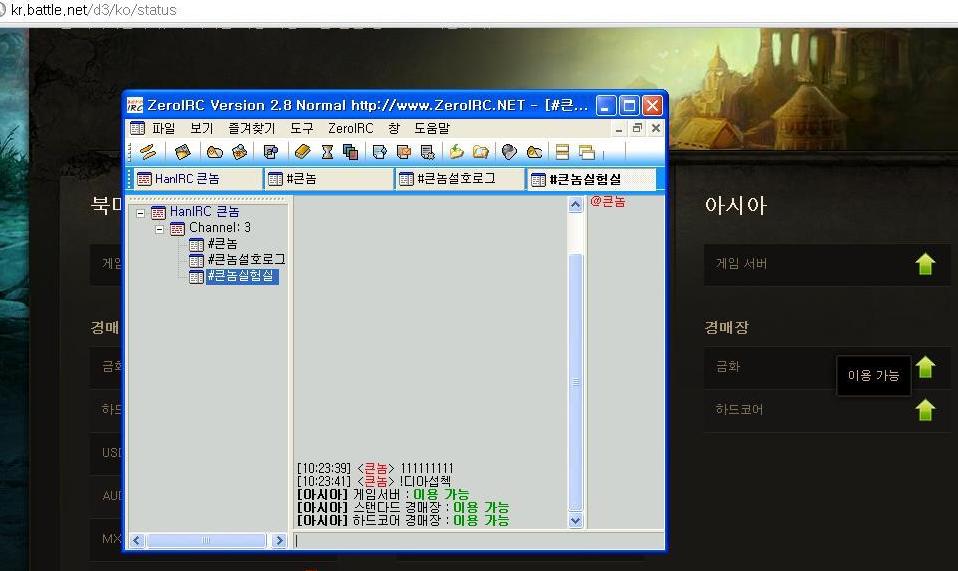Click the document icon left of 파일 menu
This screenshot has width=958, height=571.
137,128
